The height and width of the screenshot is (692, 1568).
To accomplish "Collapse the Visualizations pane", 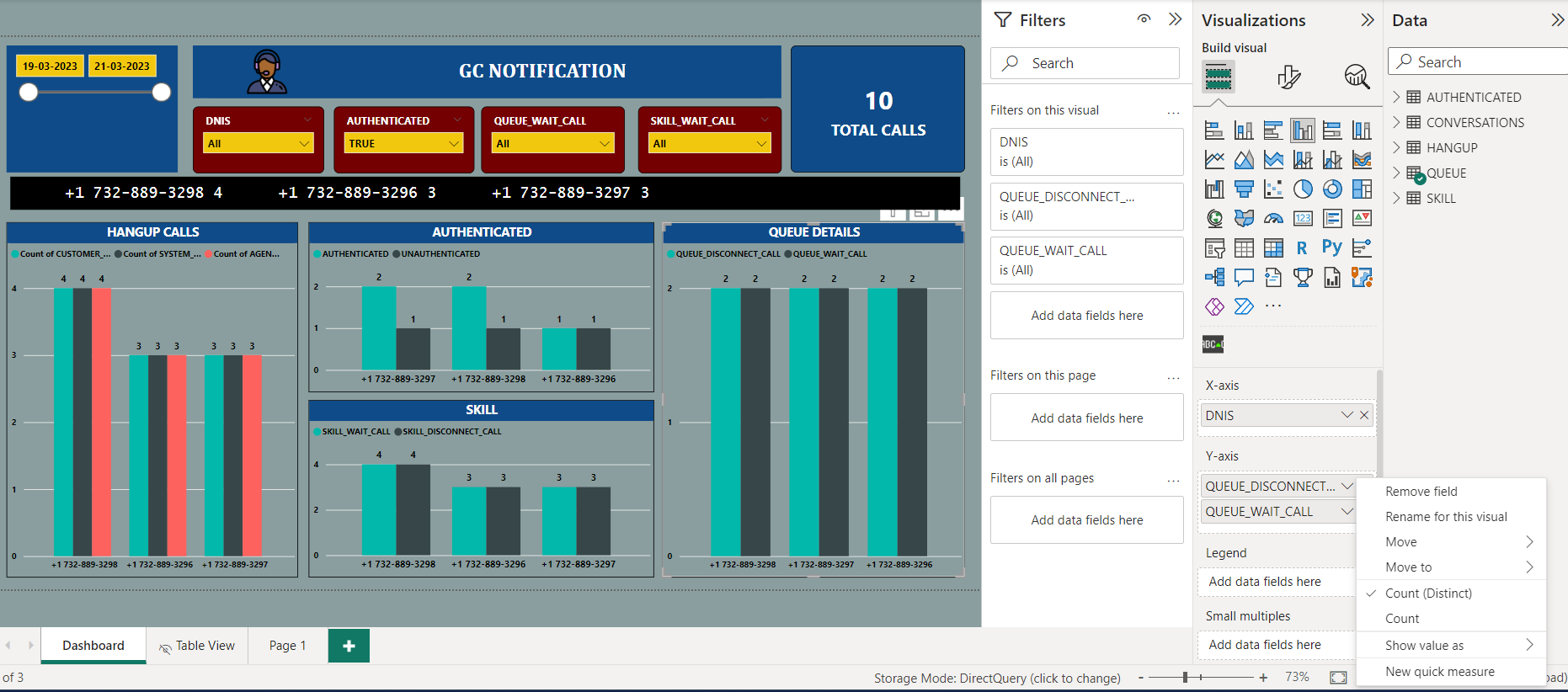I will click(1368, 19).
